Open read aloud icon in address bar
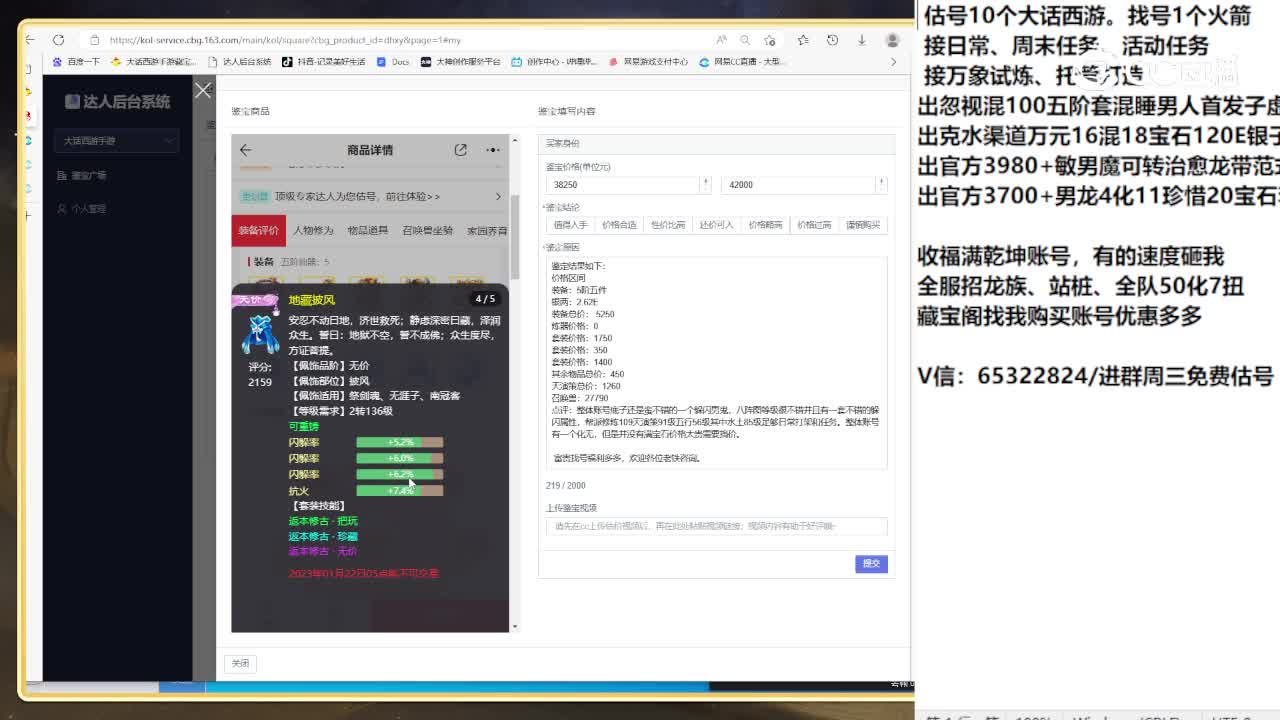The height and width of the screenshot is (720, 1280). (721, 40)
